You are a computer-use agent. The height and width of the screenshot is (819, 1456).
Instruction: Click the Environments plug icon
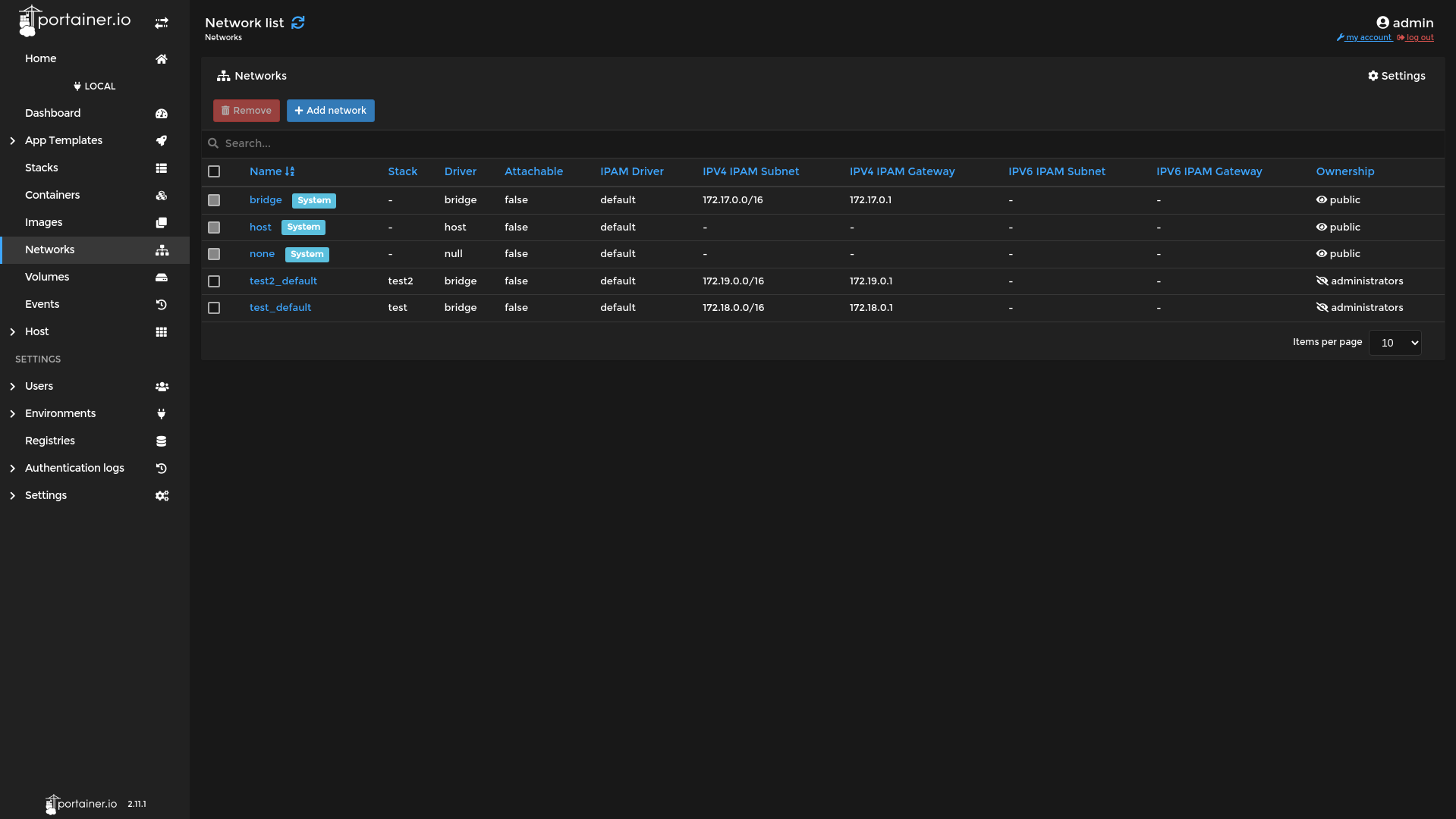coord(162,414)
